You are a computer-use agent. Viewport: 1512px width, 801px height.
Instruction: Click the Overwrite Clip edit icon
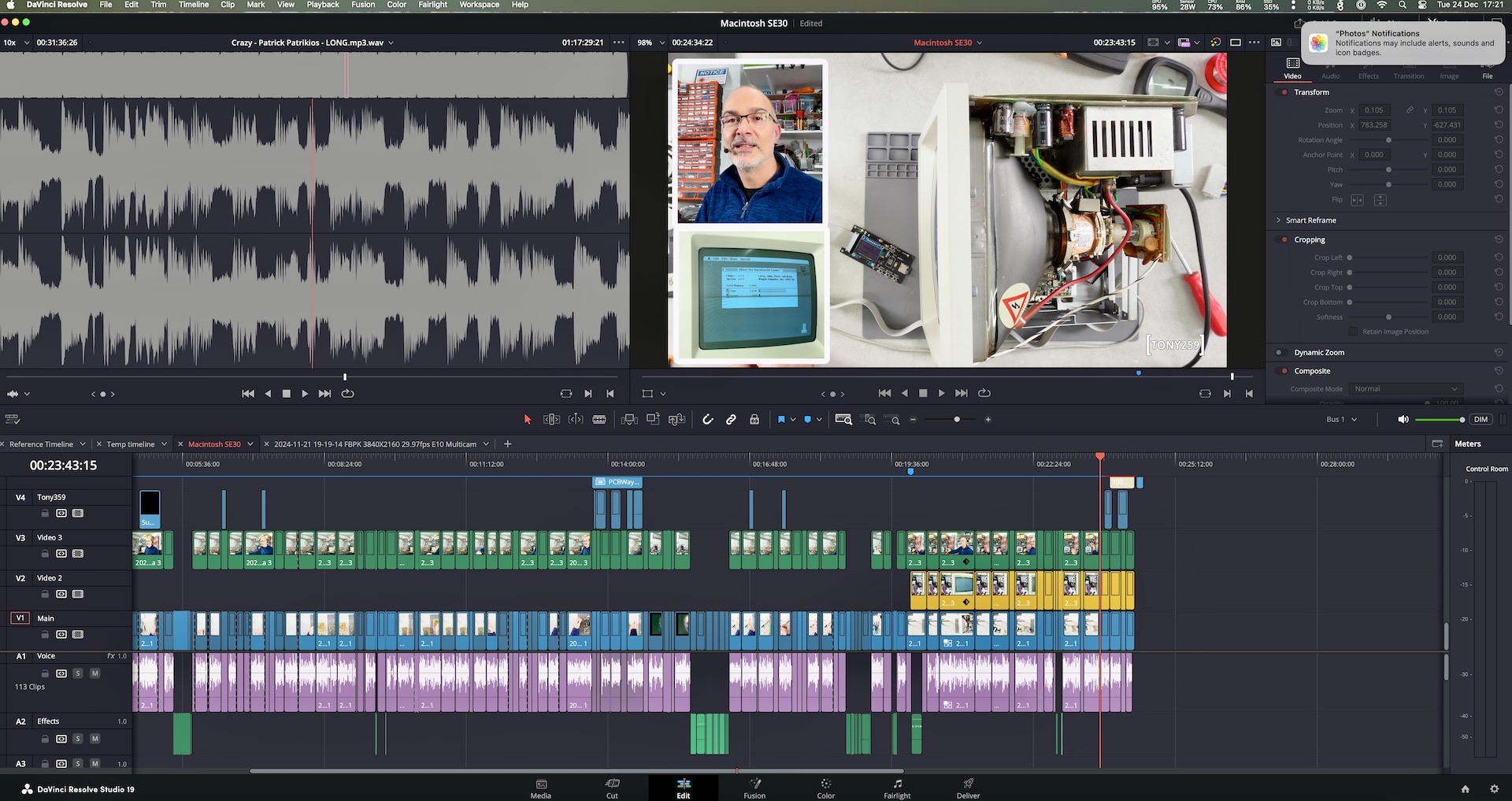pos(653,420)
